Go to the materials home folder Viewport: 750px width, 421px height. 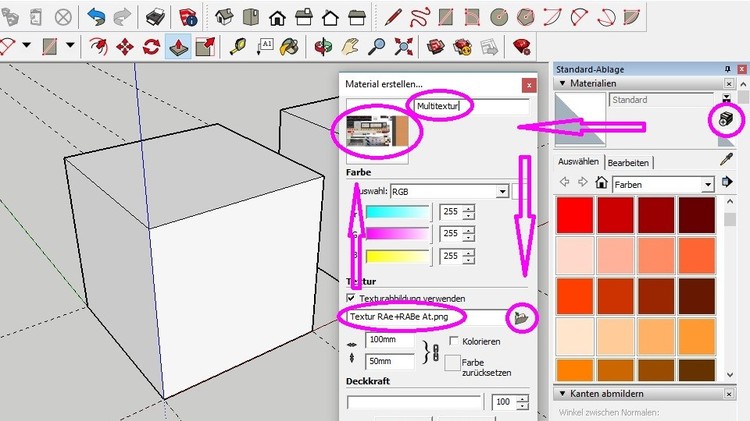coord(601,182)
